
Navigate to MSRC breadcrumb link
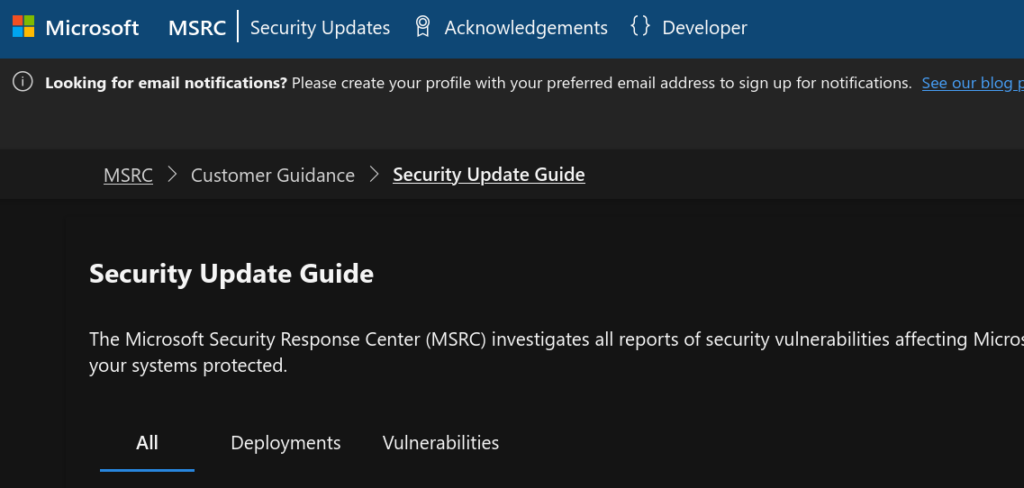(x=128, y=175)
